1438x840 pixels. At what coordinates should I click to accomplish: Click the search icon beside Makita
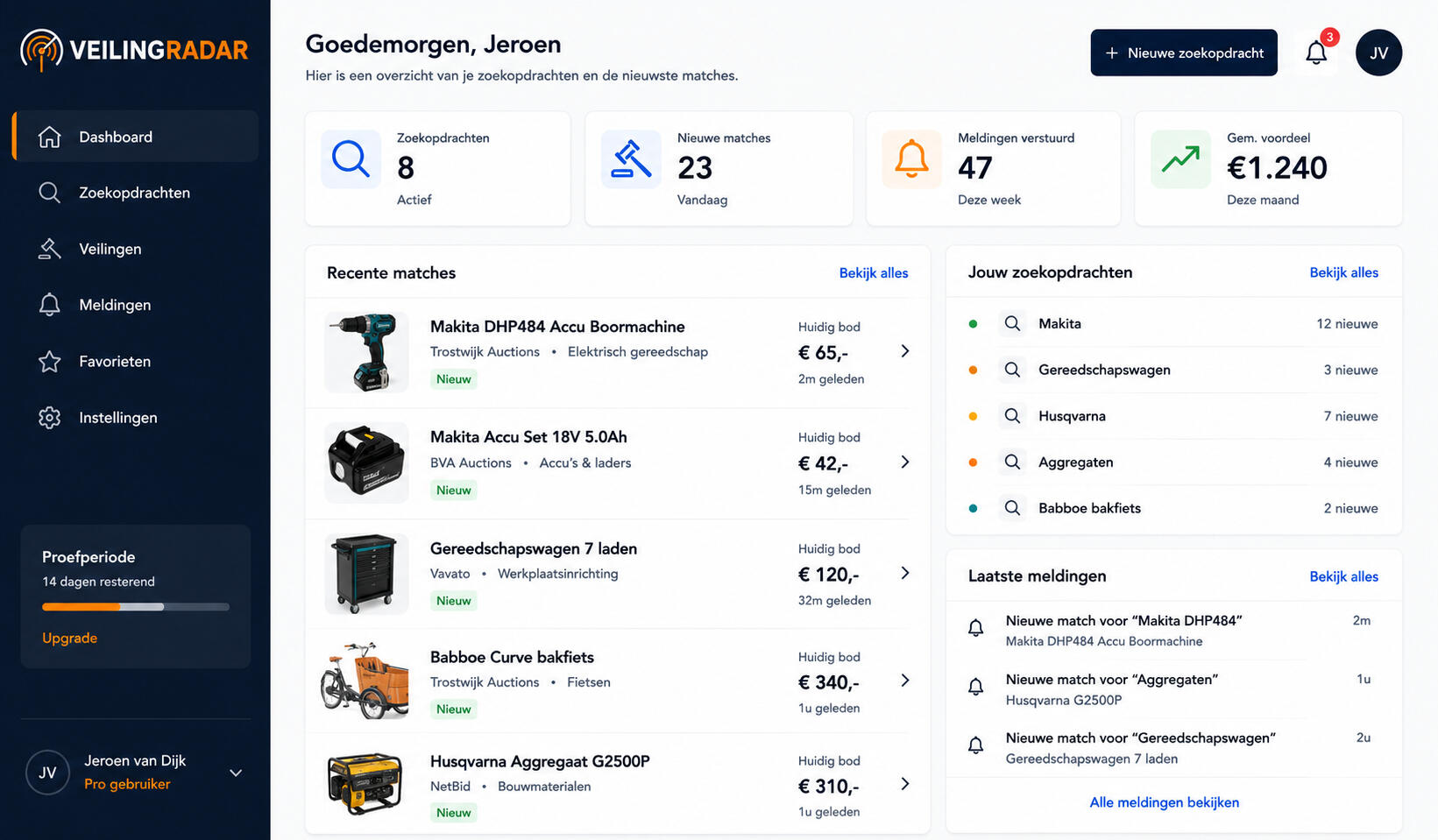pyautogui.click(x=1012, y=323)
